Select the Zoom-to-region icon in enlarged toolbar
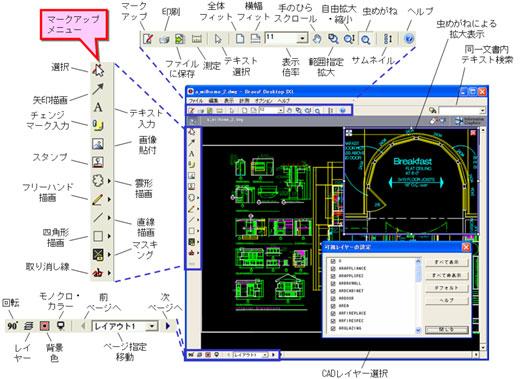The image size is (520, 379). (x=333, y=39)
